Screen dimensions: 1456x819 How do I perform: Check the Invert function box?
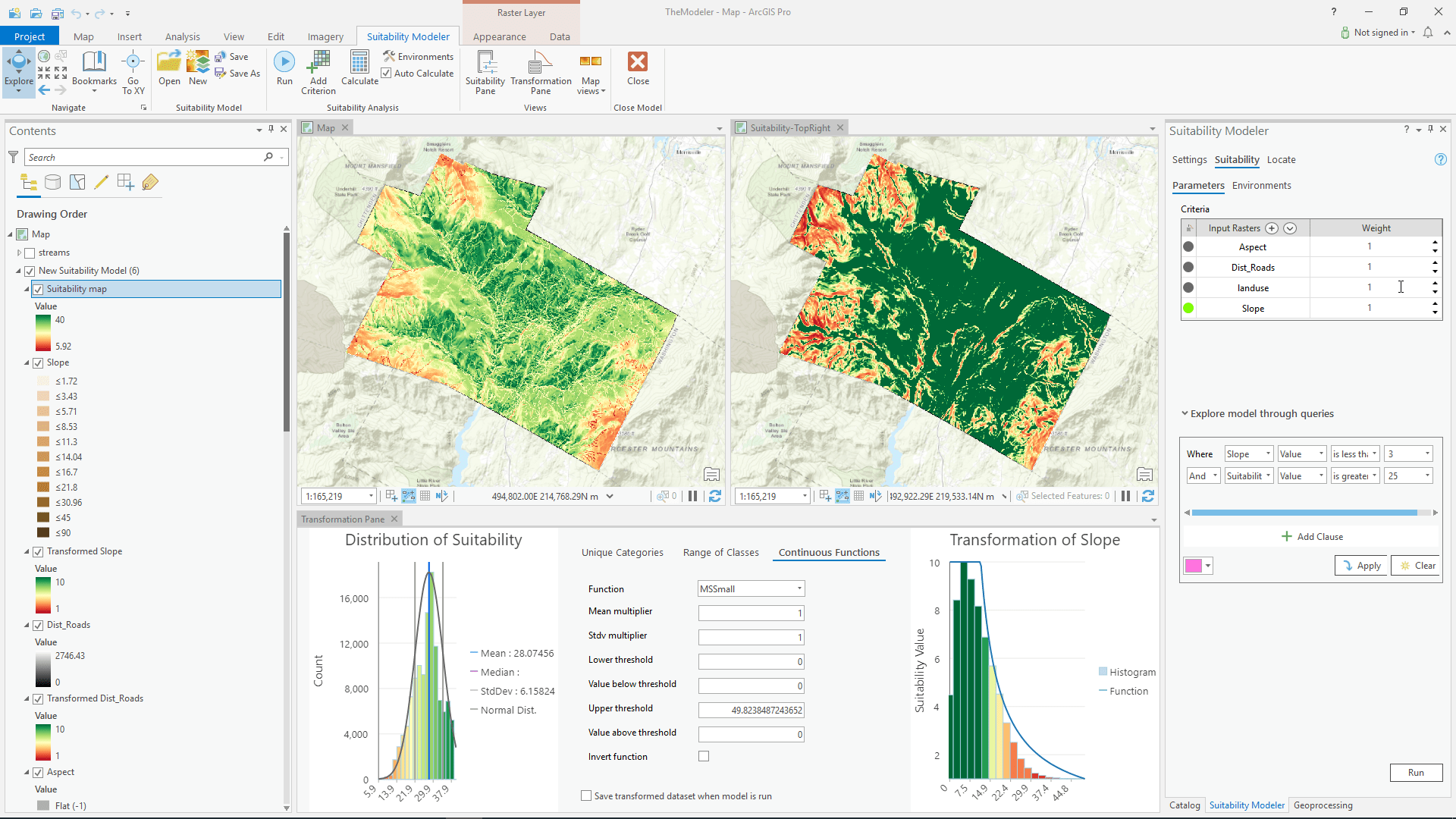704,756
